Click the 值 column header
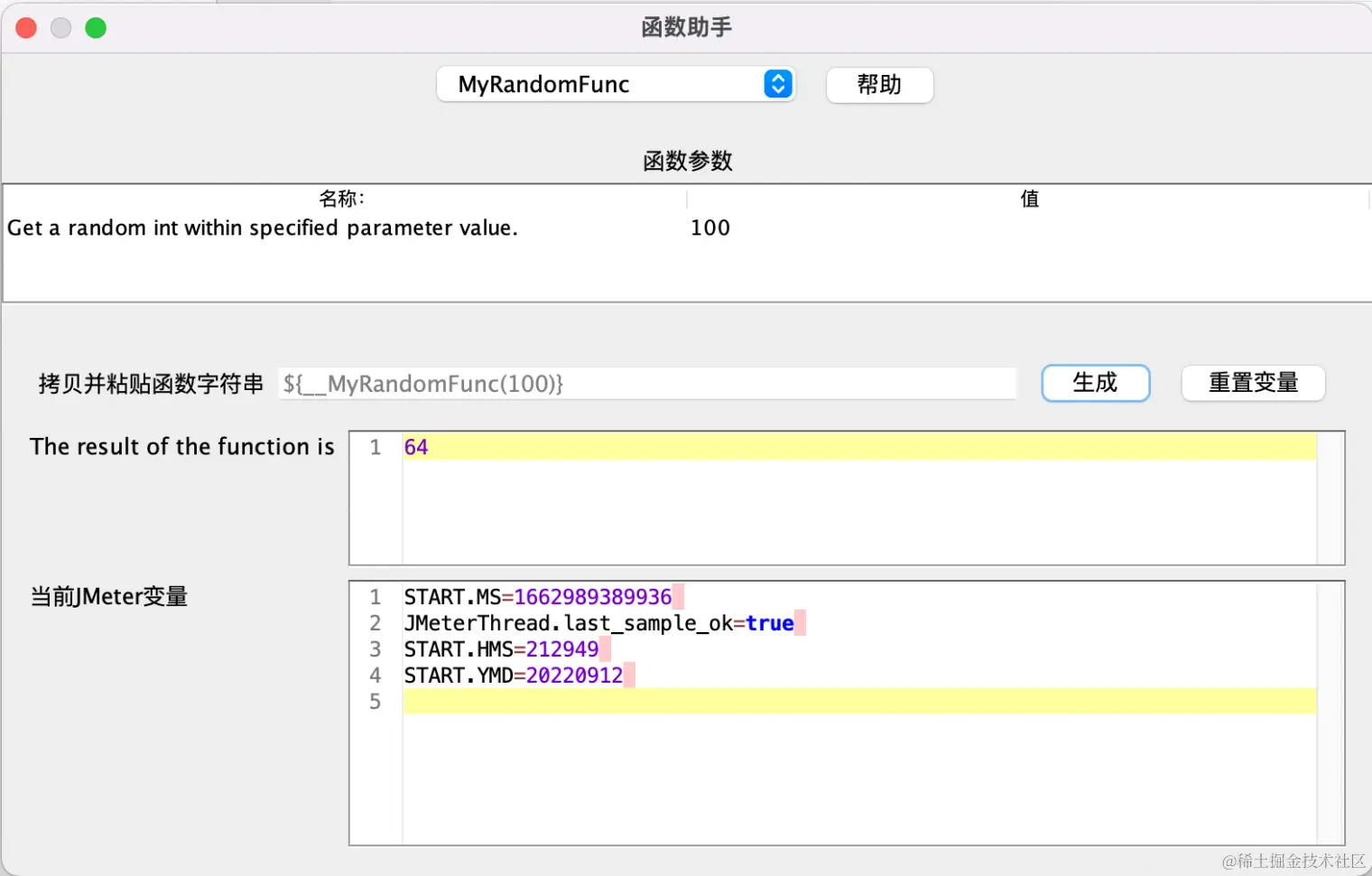 pos(1029,198)
